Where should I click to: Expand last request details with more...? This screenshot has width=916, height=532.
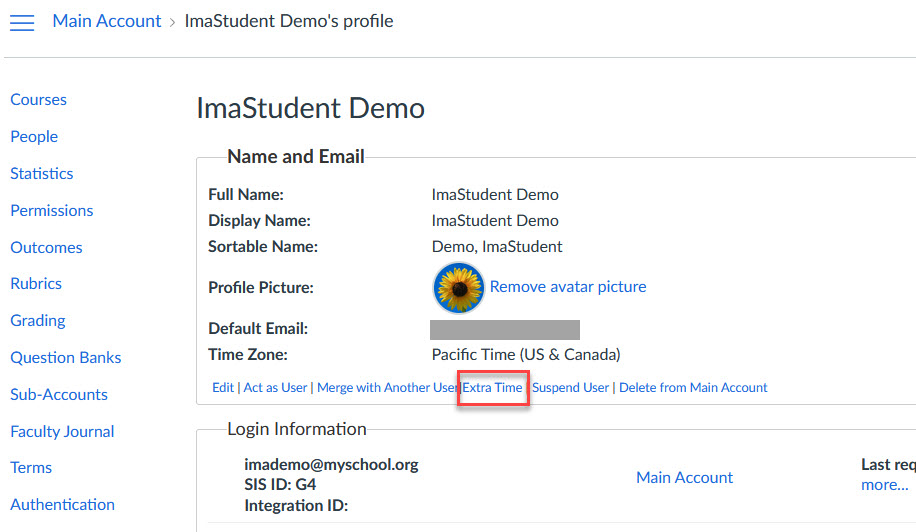884,485
